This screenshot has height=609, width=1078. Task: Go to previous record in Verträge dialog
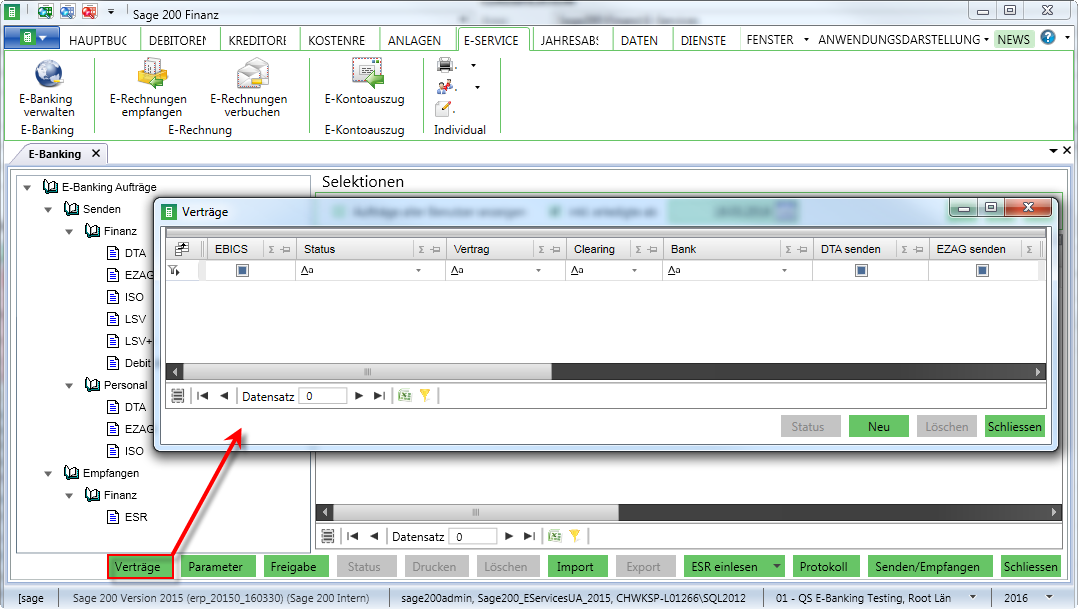coord(223,396)
